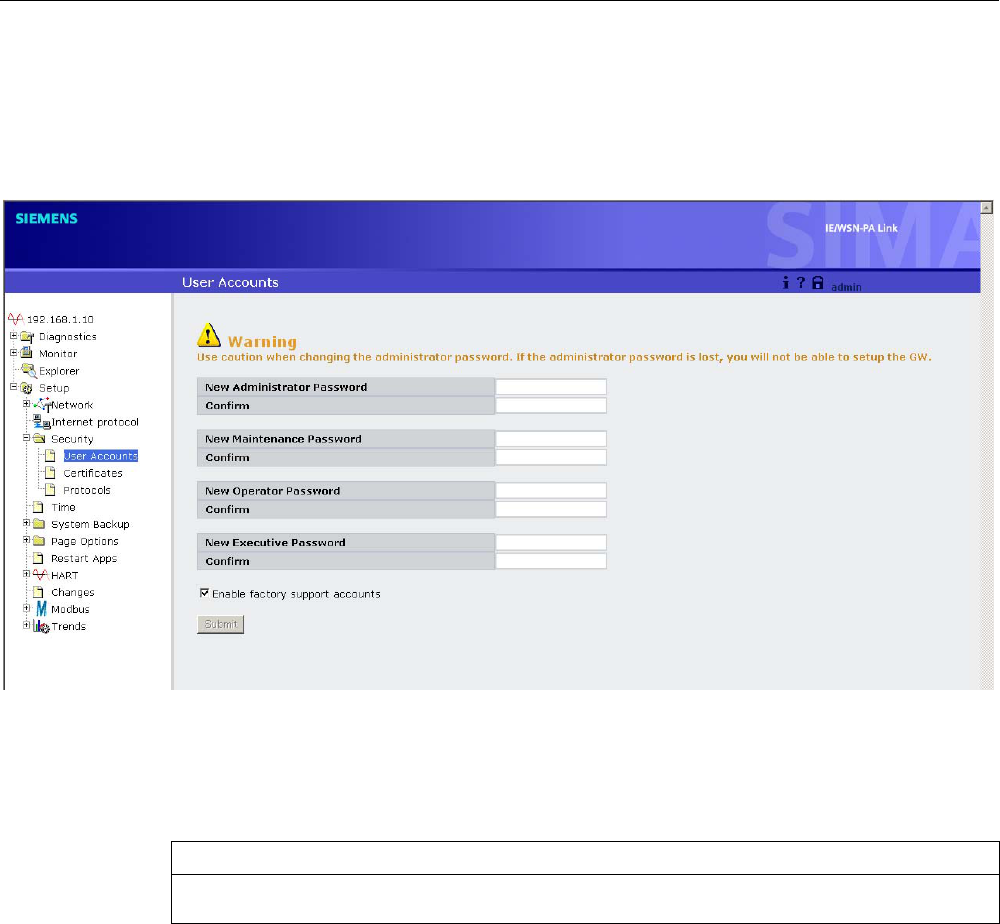Click the Security open-folder icon

[x=39, y=439]
